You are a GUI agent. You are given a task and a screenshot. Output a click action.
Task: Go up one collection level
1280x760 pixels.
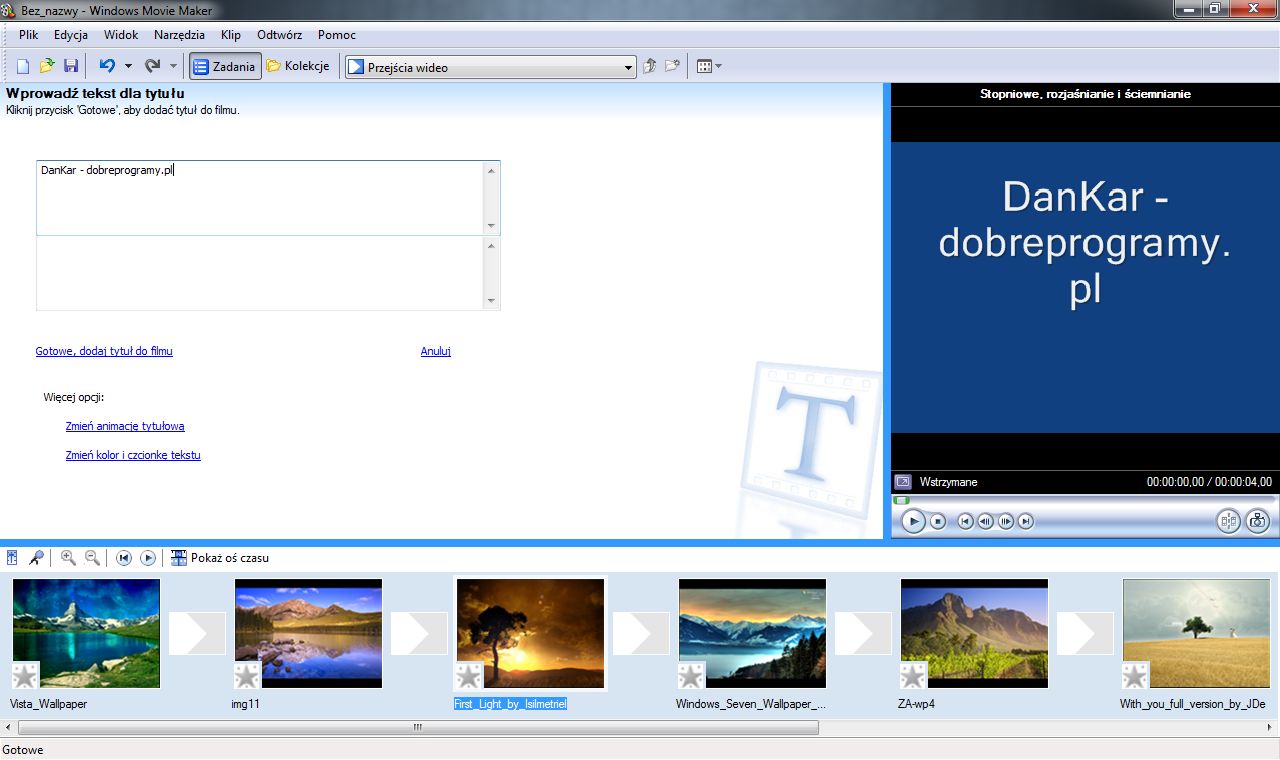click(650, 66)
